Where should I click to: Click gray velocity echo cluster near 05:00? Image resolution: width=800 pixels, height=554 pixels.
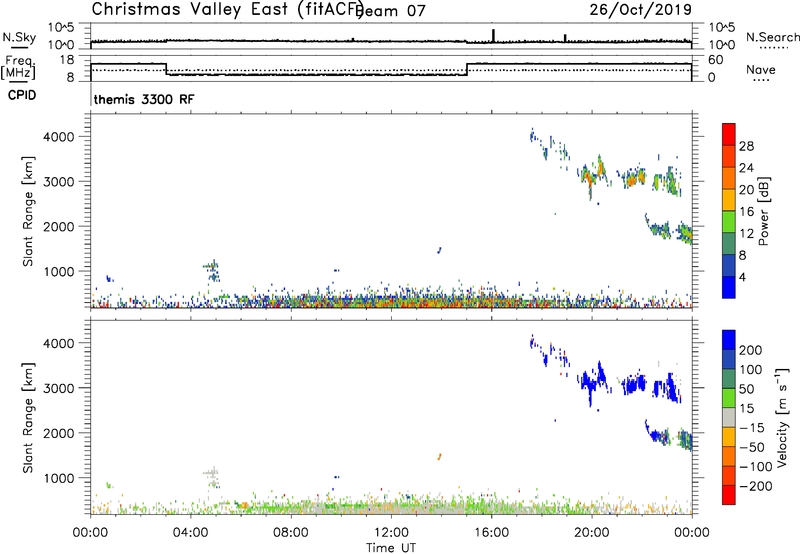(x=213, y=477)
